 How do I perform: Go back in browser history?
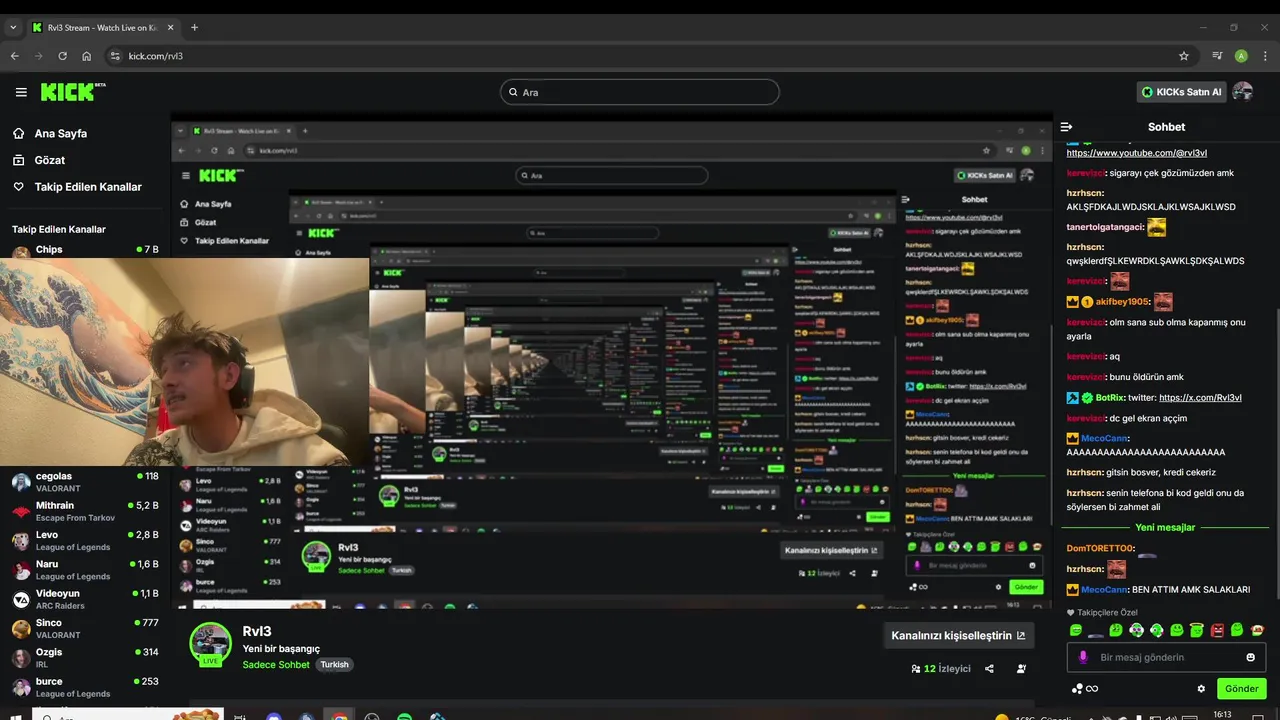pos(15,56)
